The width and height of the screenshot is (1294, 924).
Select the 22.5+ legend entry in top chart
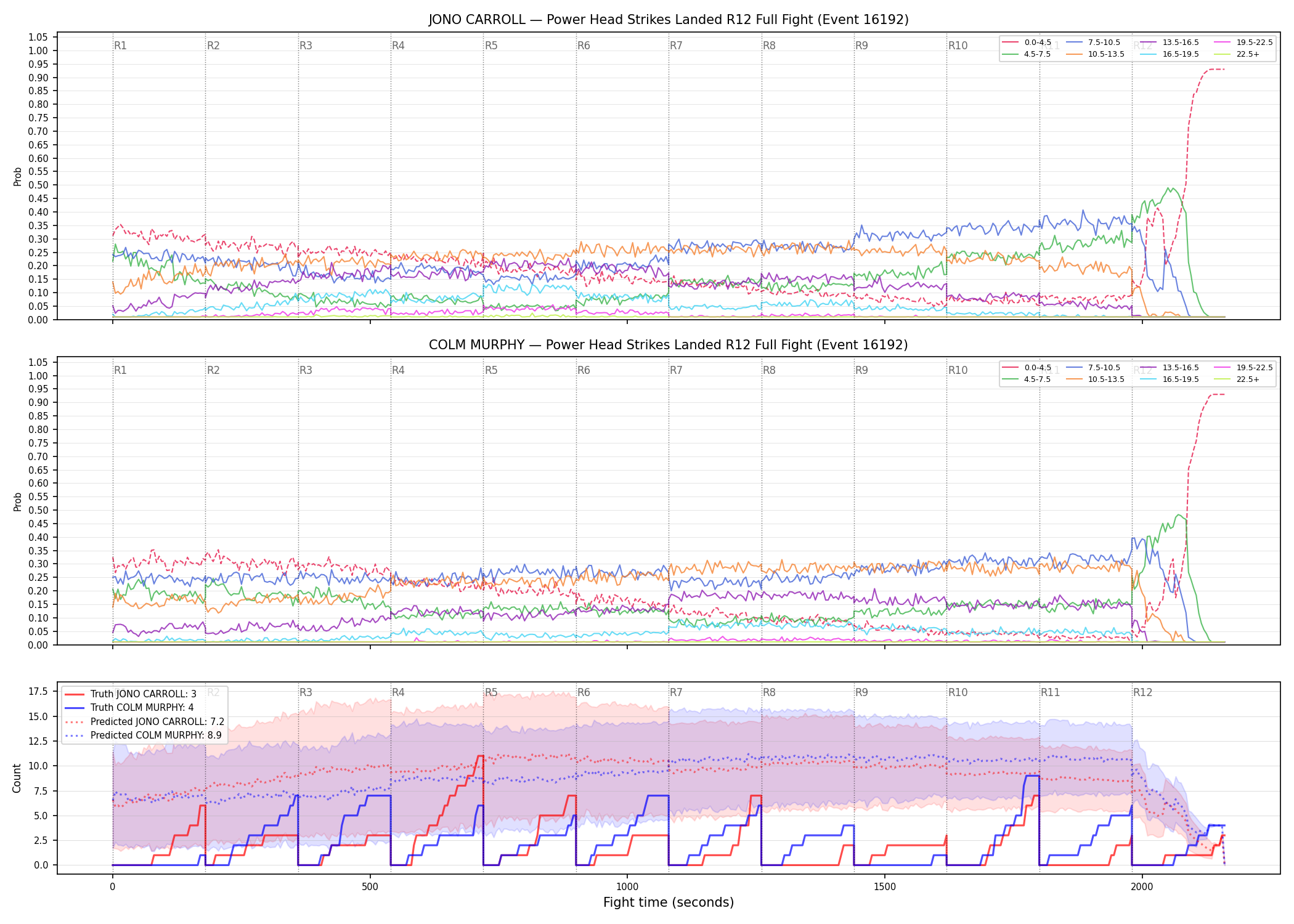point(1237,54)
